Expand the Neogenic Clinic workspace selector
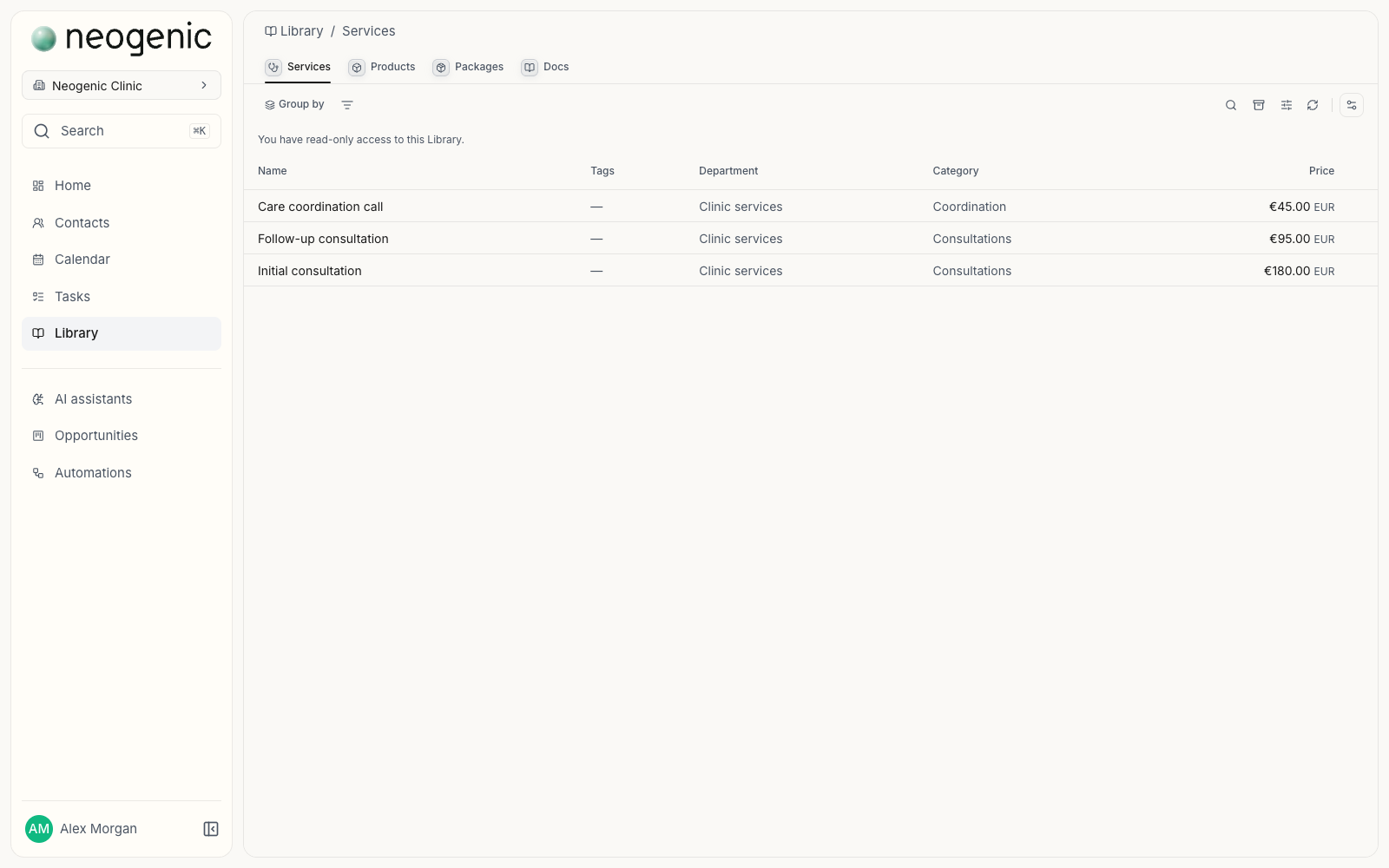The image size is (1389, 868). pos(122,86)
